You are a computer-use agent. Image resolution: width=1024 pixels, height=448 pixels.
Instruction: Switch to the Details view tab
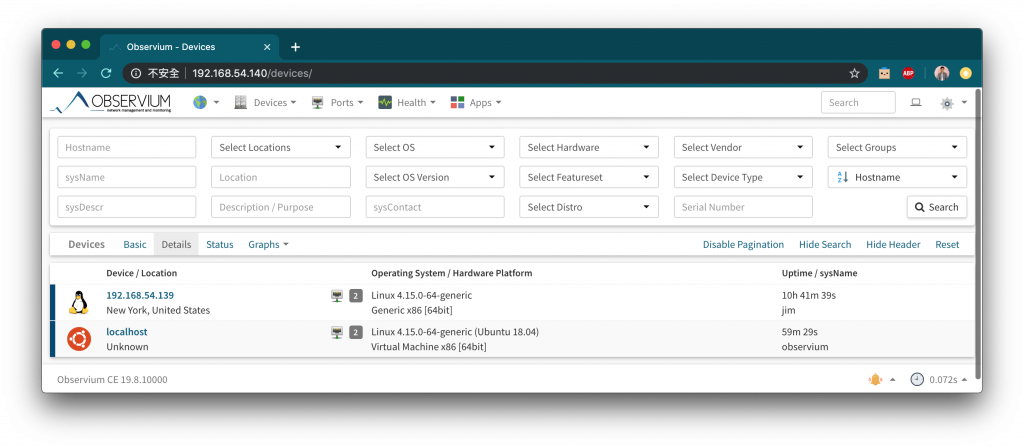pyautogui.click(x=176, y=244)
